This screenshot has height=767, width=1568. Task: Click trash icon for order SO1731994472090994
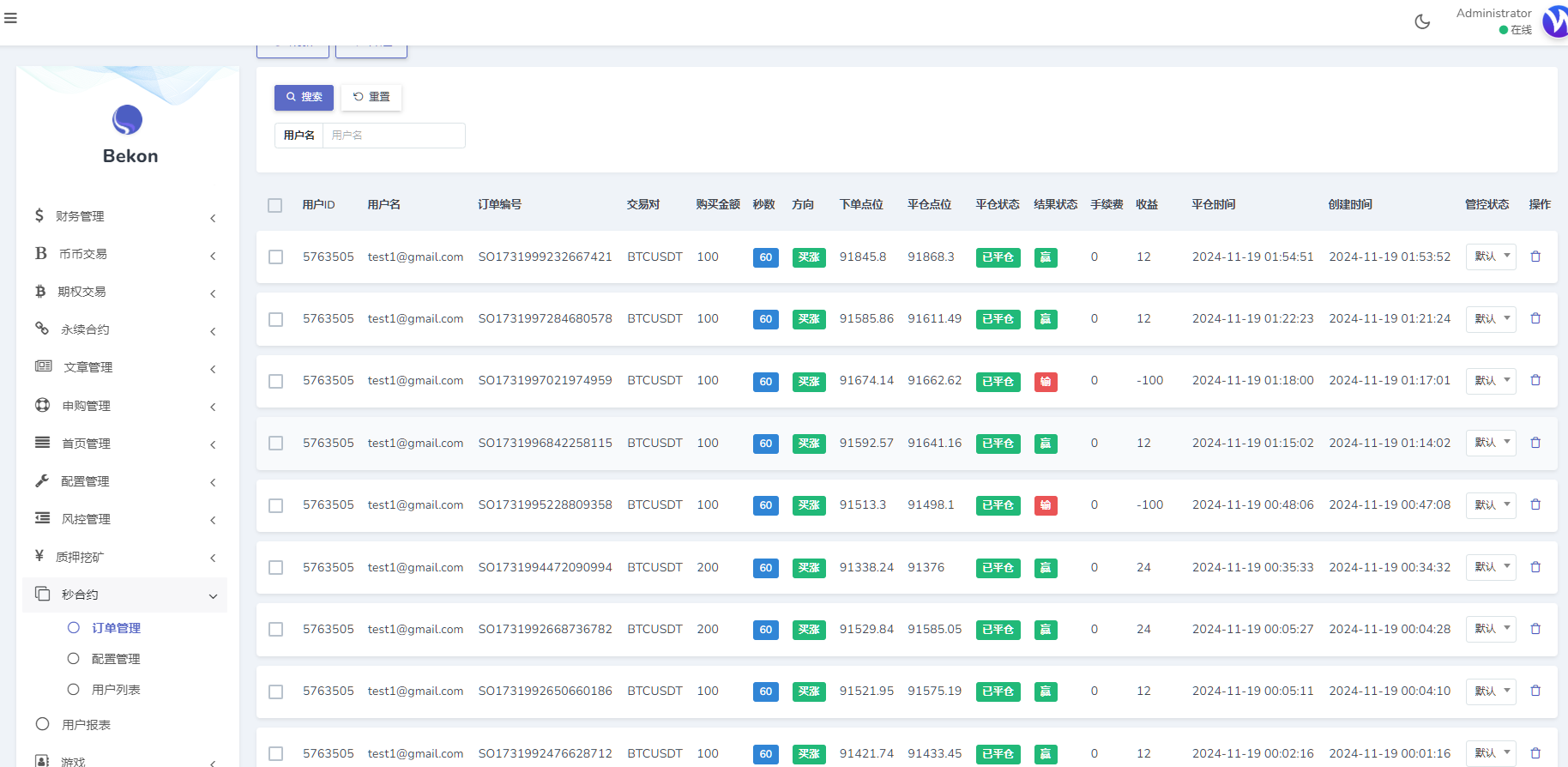click(x=1535, y=567)
